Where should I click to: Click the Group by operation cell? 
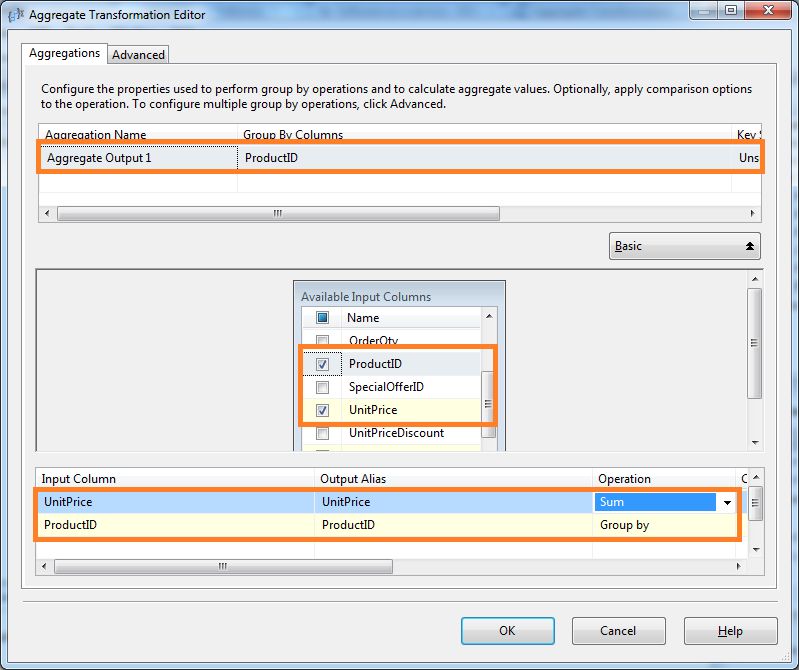pyautogui.click(x=665, y=525)
